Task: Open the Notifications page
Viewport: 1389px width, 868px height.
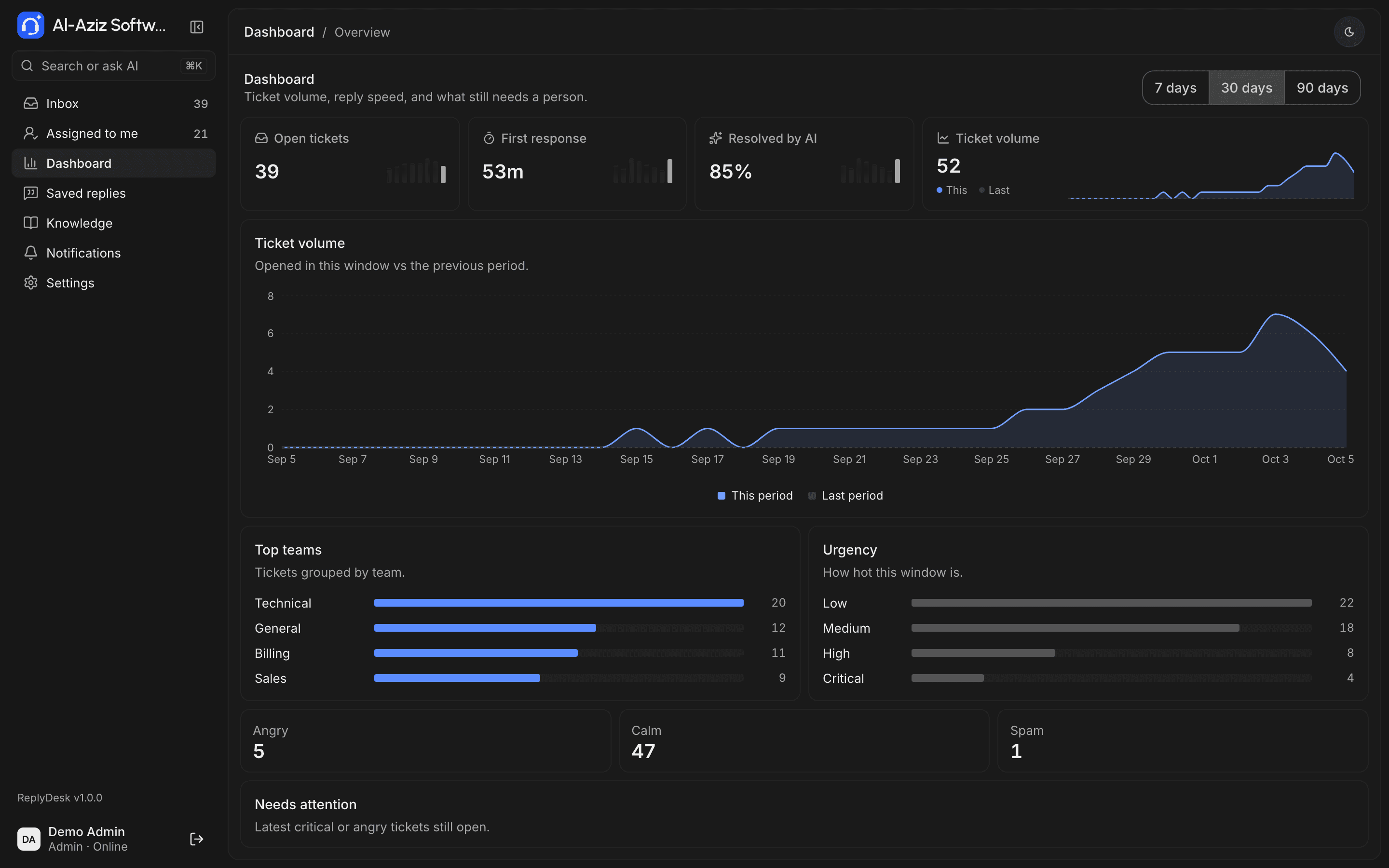Action: point(114,253)
